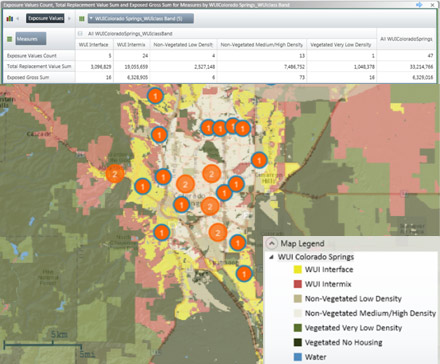Select the Water legend label
Screen dimensions: 440x364
tap(315, 357)
